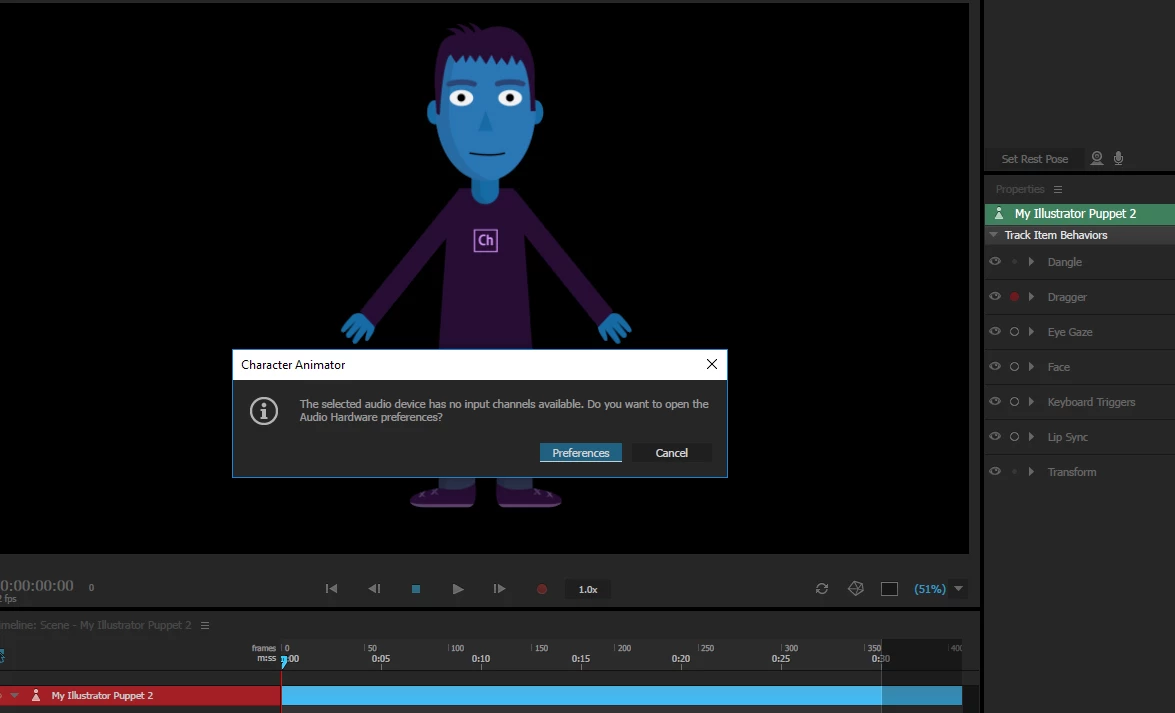Click the 0:00:00:00 timecode display
This screenshot has height=713, width=1175.
(37, 586)
